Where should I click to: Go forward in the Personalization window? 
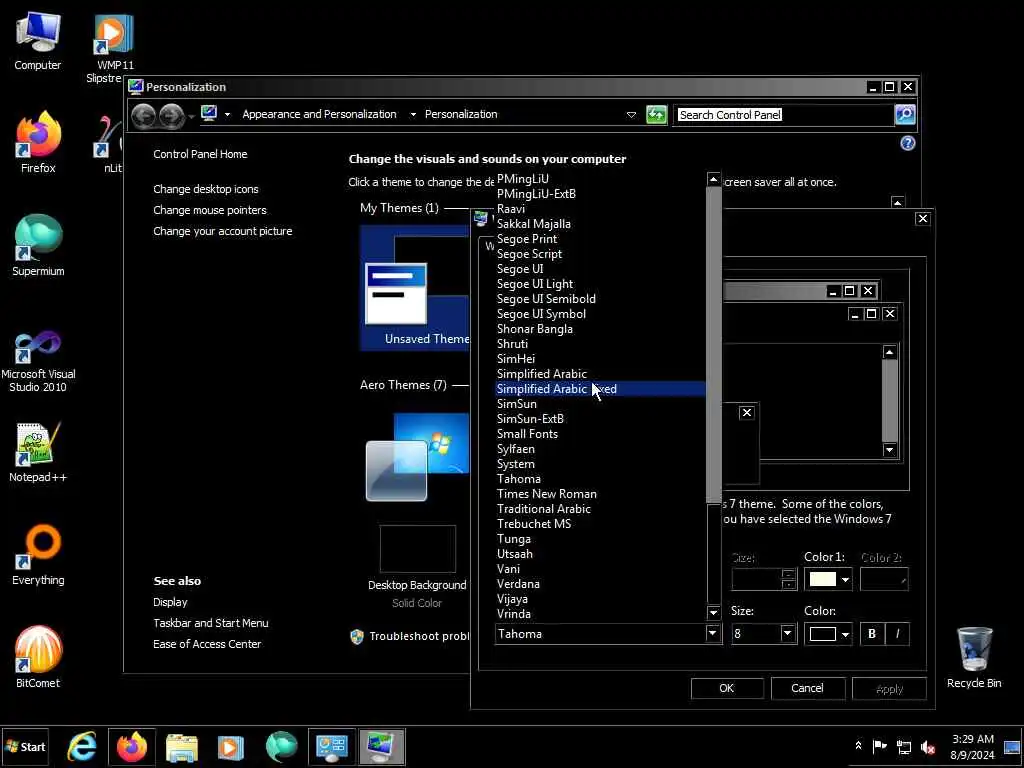172,116
